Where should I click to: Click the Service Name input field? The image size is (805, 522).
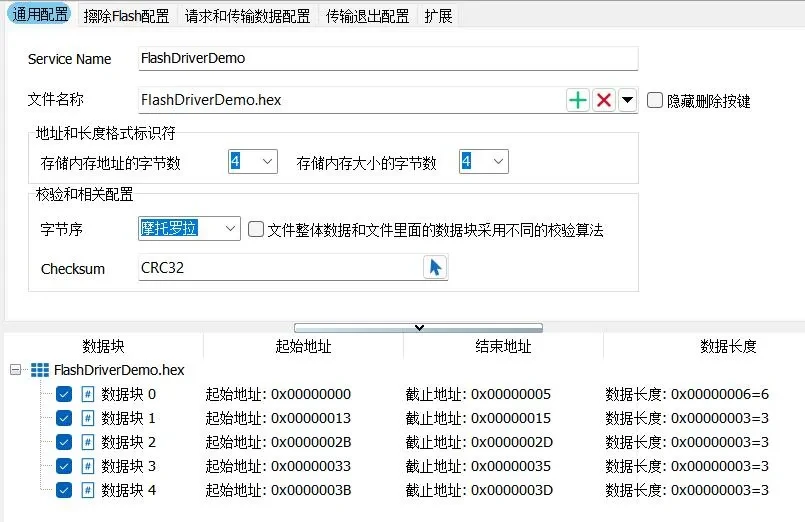(x=387, y=58)
